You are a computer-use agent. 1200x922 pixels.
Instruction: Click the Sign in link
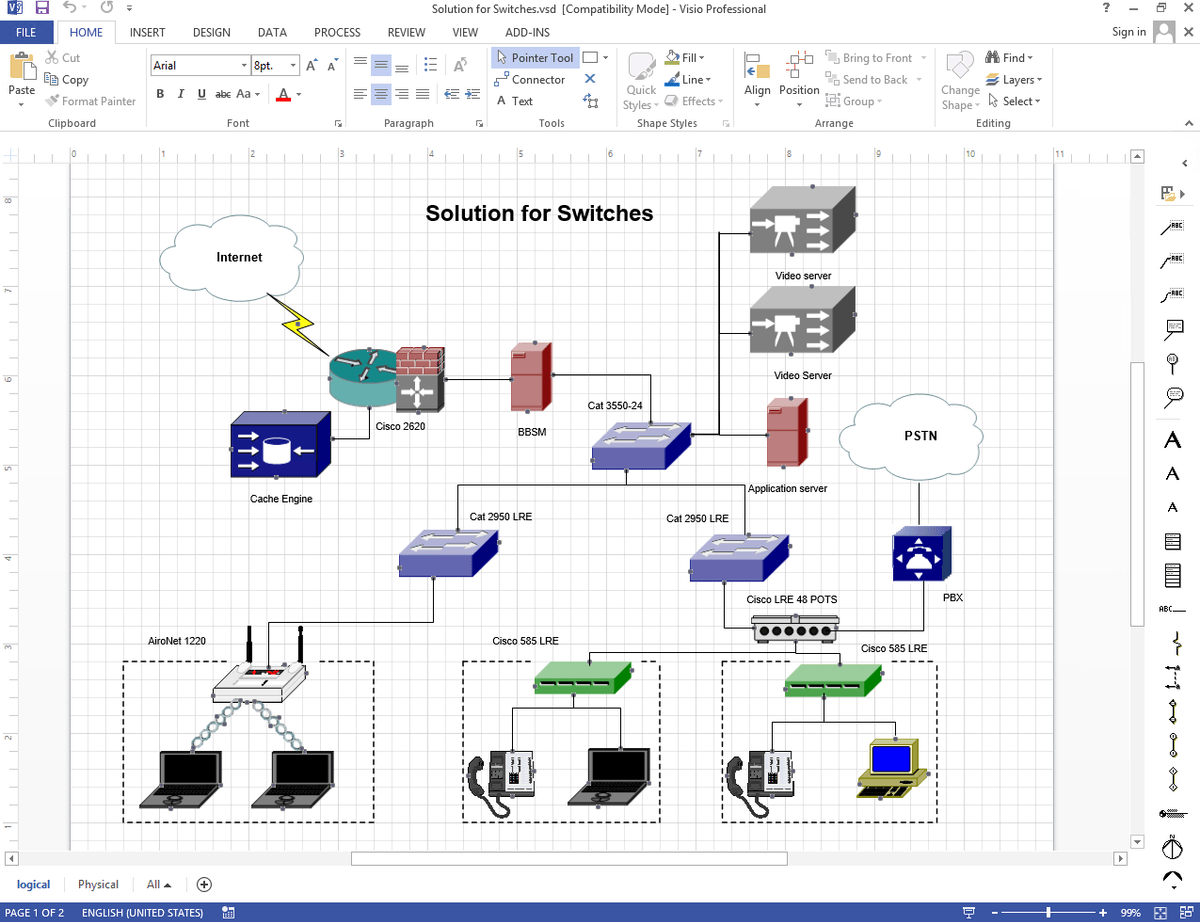pyautogui.click(x=1129, y=32)
